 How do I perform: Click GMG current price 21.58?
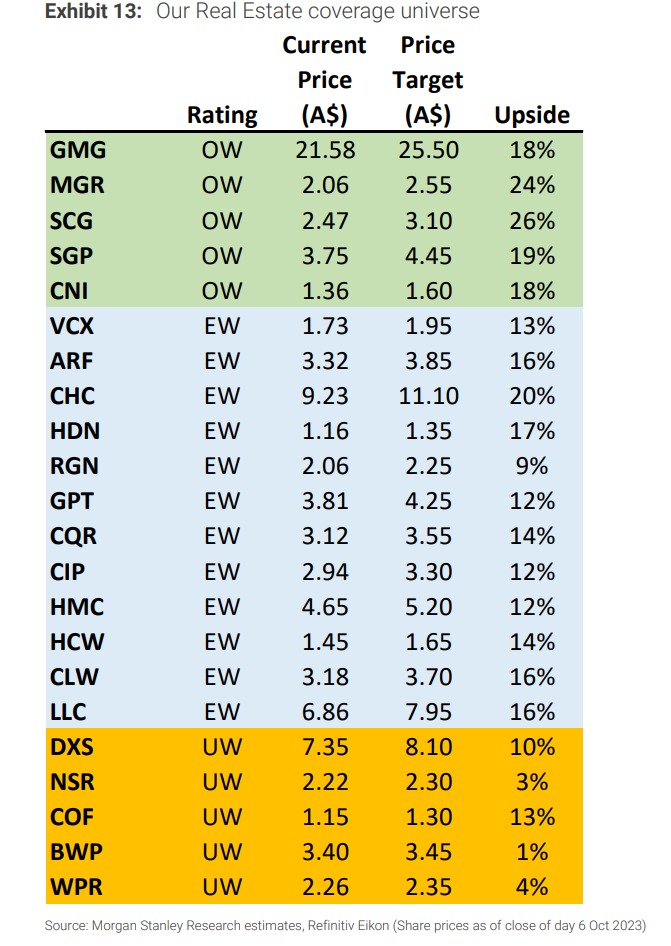pos(324,150)
